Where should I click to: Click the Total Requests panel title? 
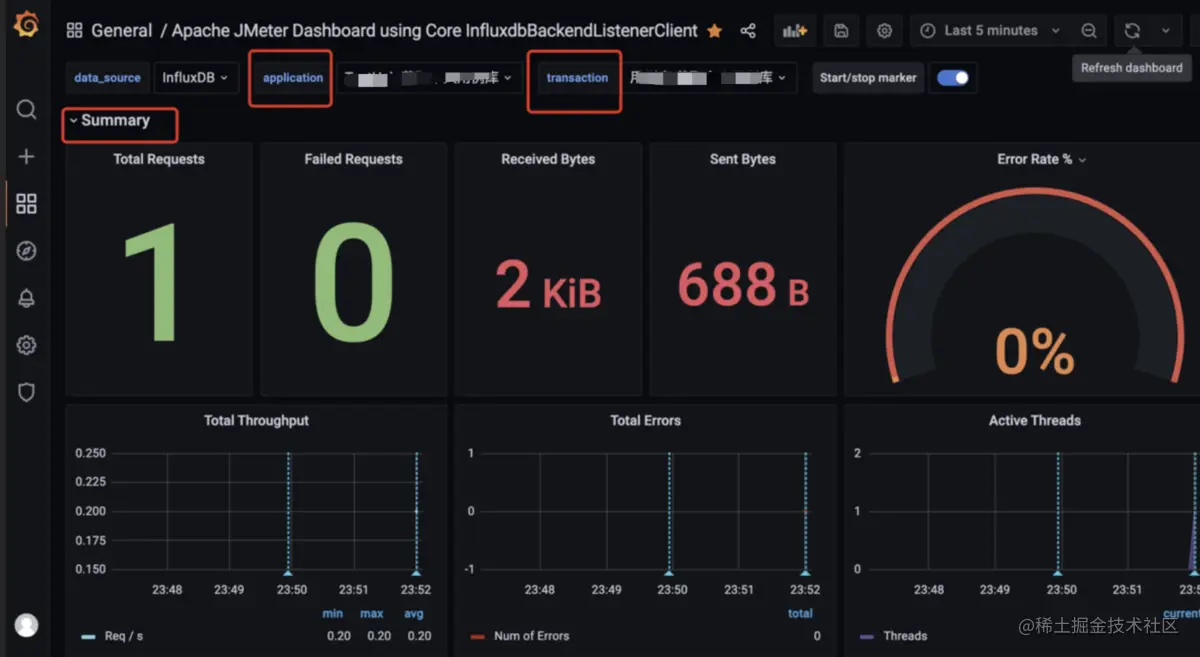[159, 159]
